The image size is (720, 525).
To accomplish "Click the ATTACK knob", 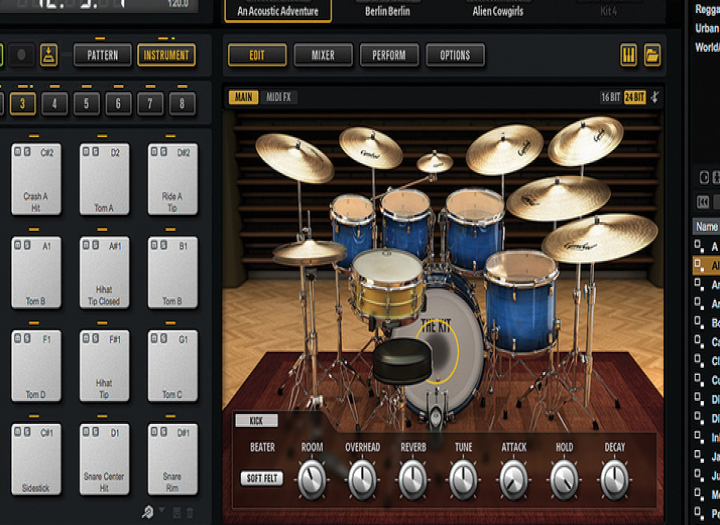I will coord(514,479).
